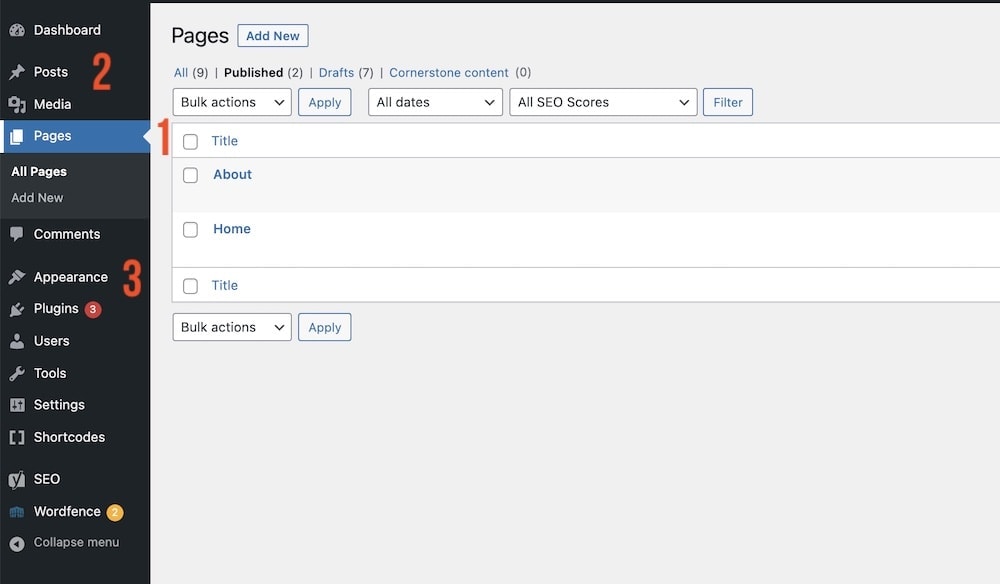Click the Shortcodes brackets icon
Screen dimensions: 1000x584
(x=17, y=437)
